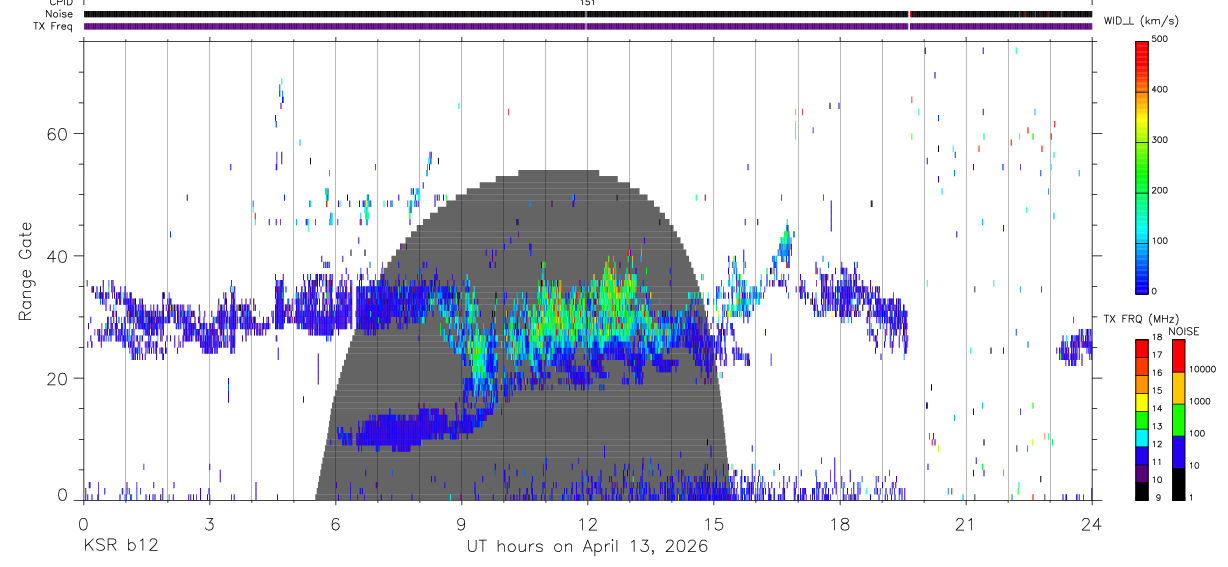Click the '151' CPID value
Image resolution: width=1228 pixels, height=567 pixels.
coord(587,3)
